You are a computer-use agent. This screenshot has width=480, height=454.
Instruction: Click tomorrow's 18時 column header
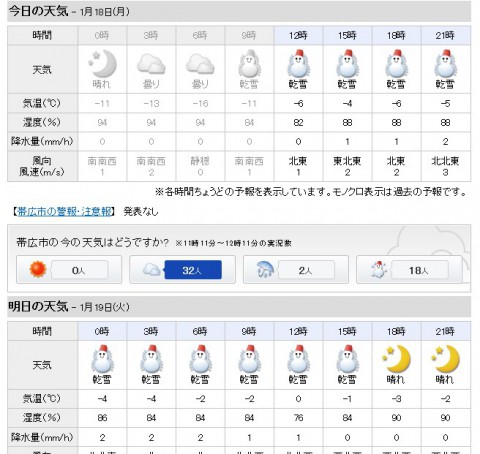coord(396,331)
